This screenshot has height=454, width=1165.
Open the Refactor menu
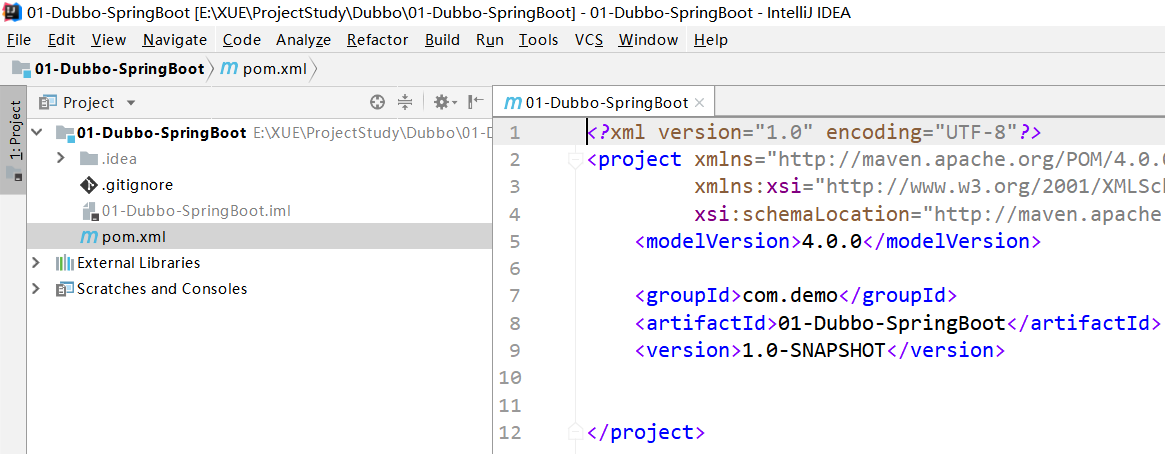377,39
